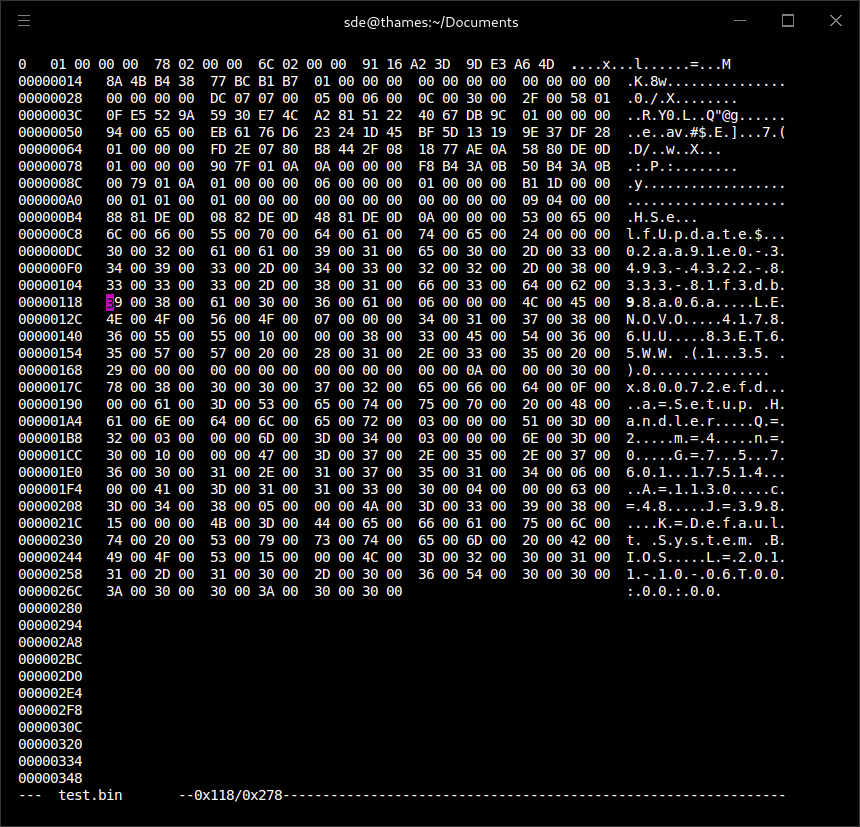Click hex byte 8A at offset 00000014
Viewport: 860px width, 827px height.
114,81
